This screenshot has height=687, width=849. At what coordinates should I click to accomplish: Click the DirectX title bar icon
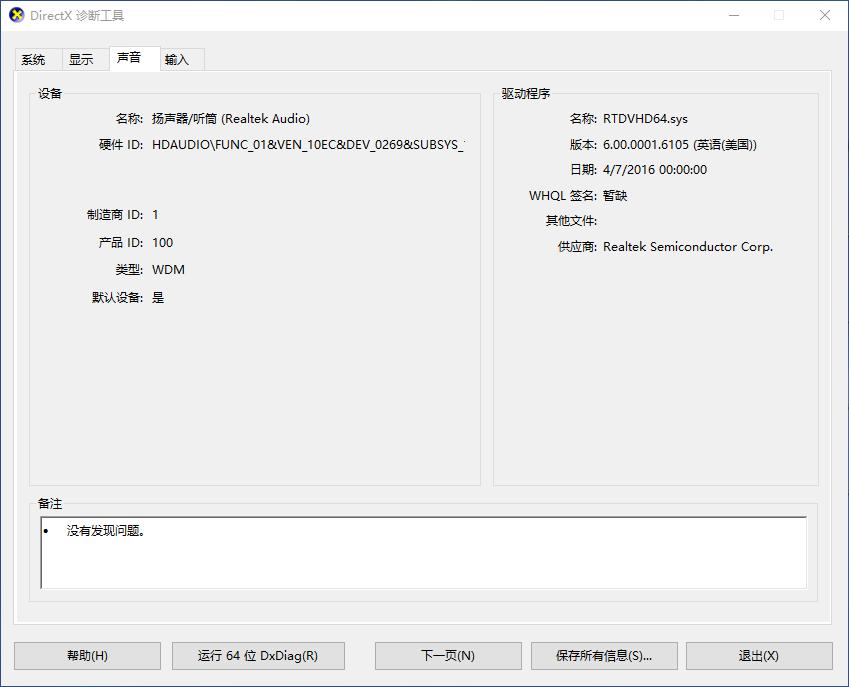point(17,15)
